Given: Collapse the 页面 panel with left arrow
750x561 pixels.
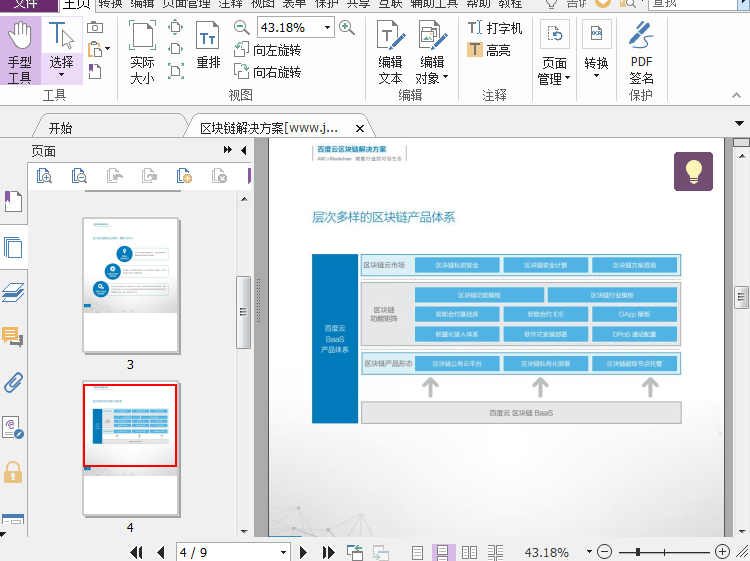Looking at the screenshot, I should point(243,150).
